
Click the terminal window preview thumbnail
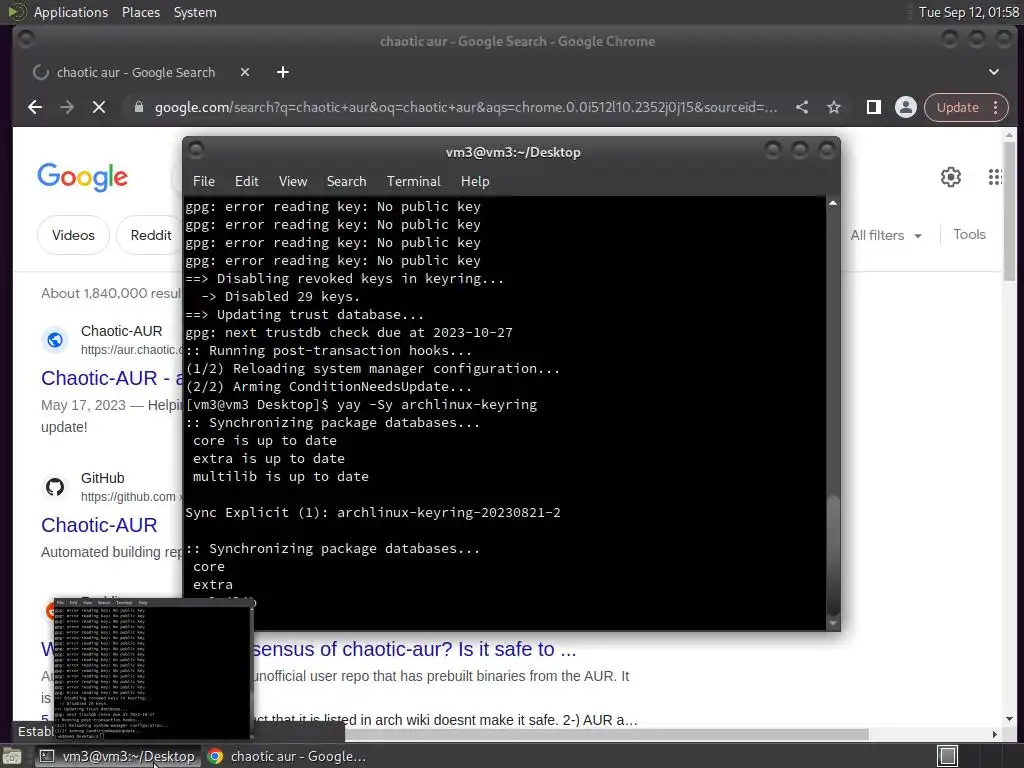click(152, 669)
